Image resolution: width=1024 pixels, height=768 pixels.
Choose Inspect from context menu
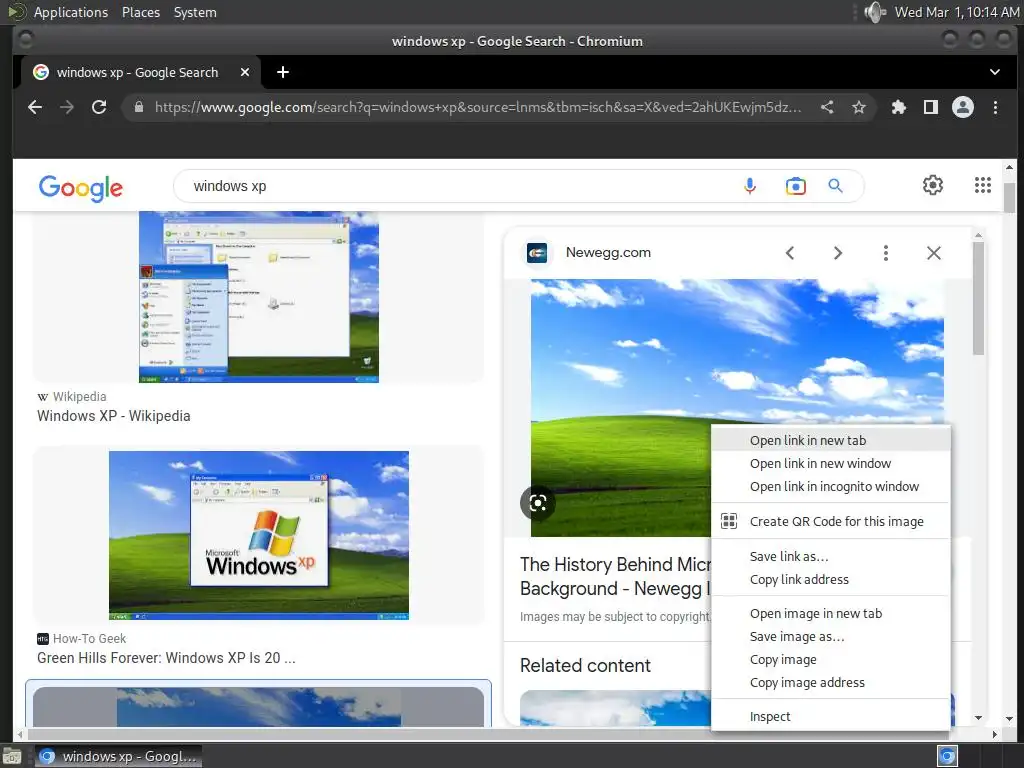coord(830,716)
